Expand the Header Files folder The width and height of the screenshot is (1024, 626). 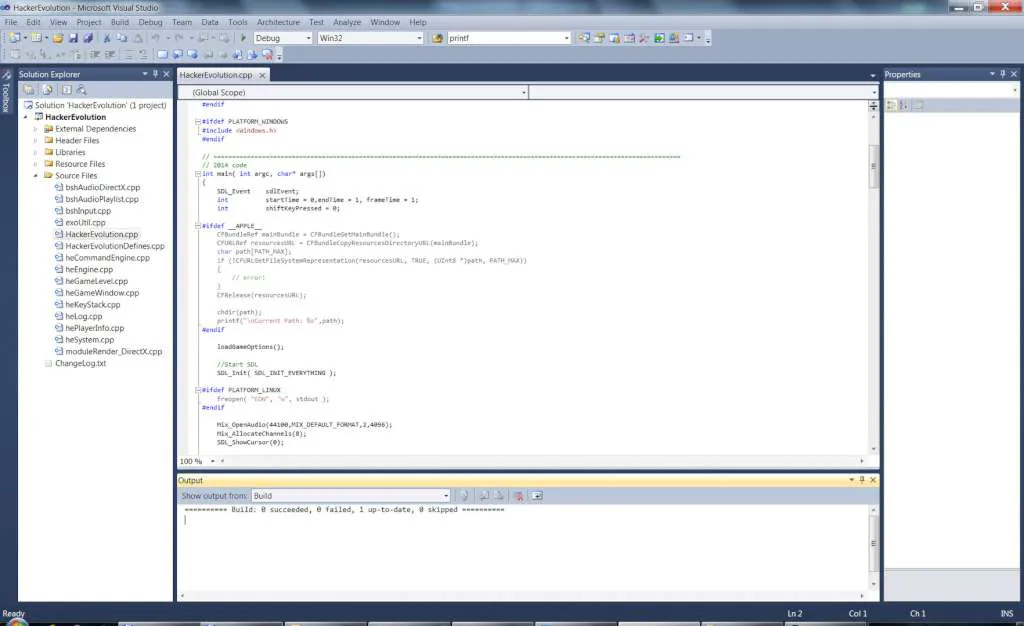tap(35, 140)
